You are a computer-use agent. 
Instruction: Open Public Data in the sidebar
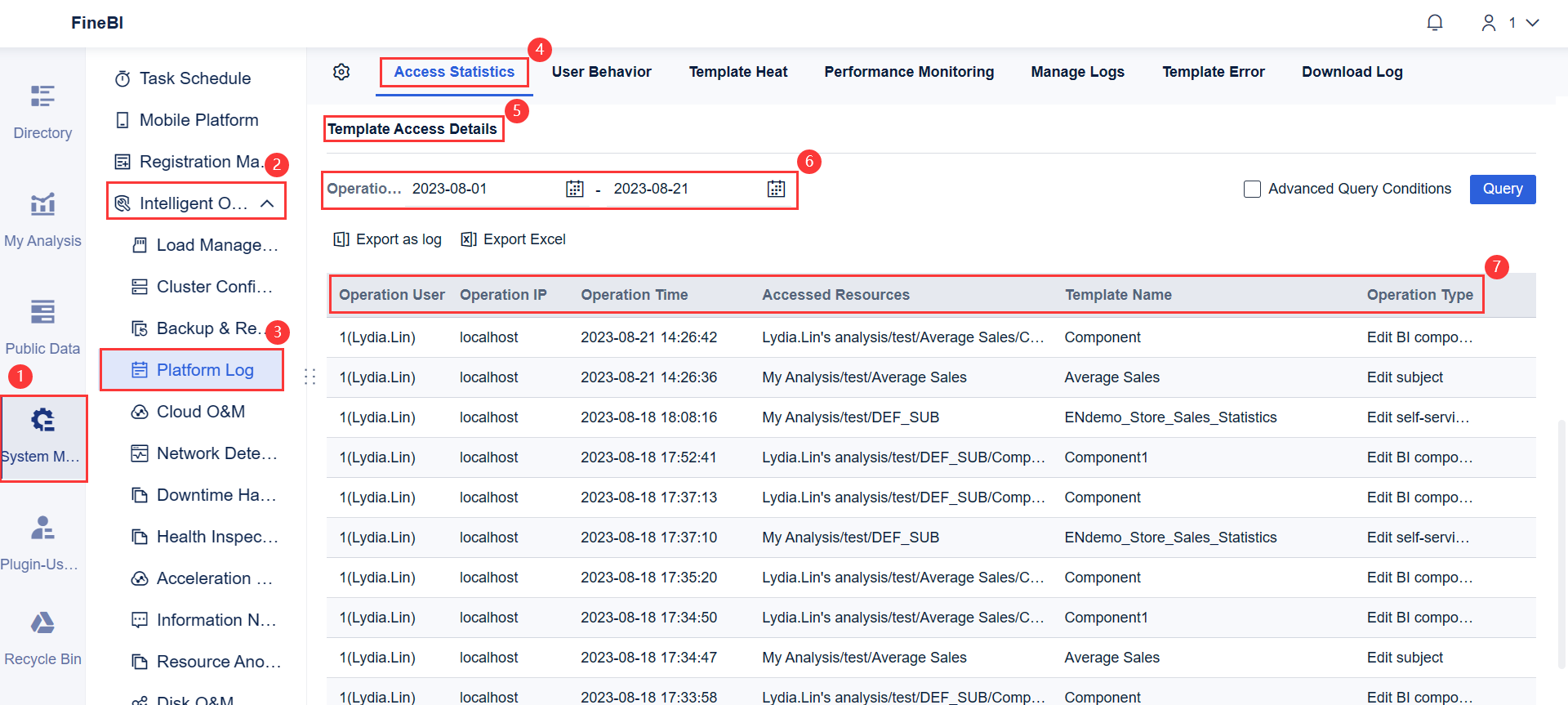(x=42, y=327)
